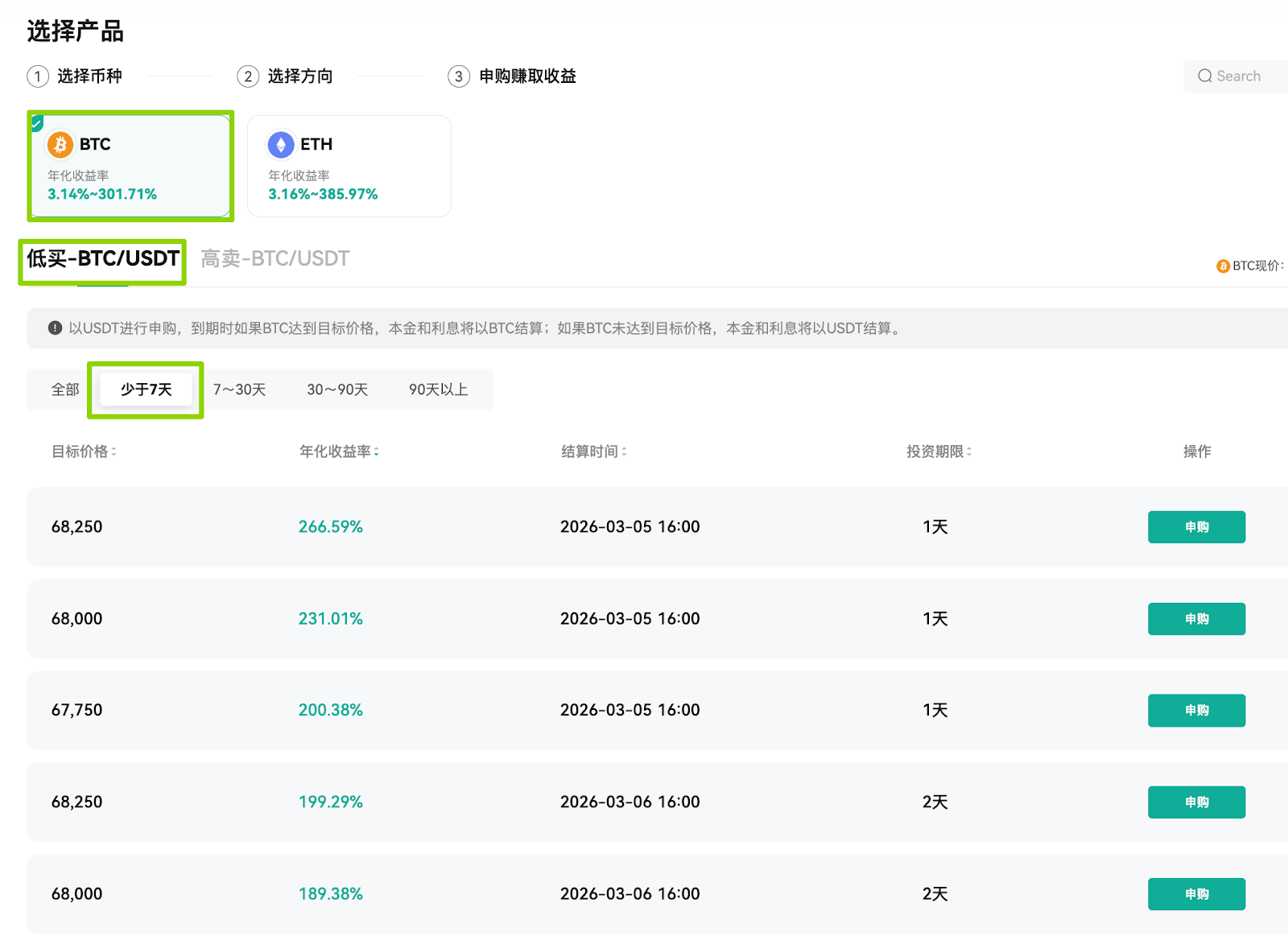Choose the 7~30天 duration filter
1288x936 pixels.
[x=239, y=390]
